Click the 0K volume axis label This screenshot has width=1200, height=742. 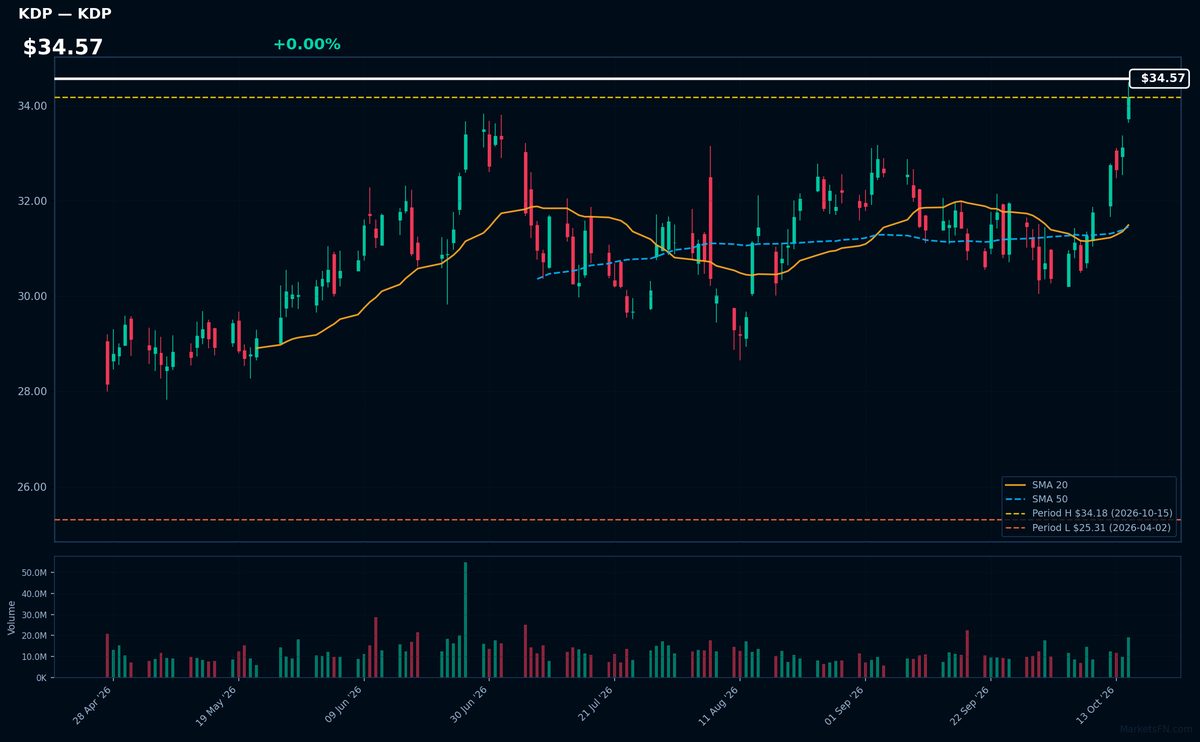(41, 678)
